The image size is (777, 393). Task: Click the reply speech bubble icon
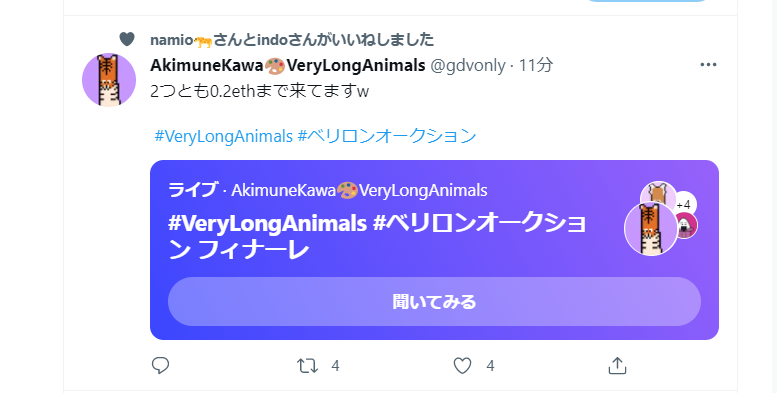[161, 366]
